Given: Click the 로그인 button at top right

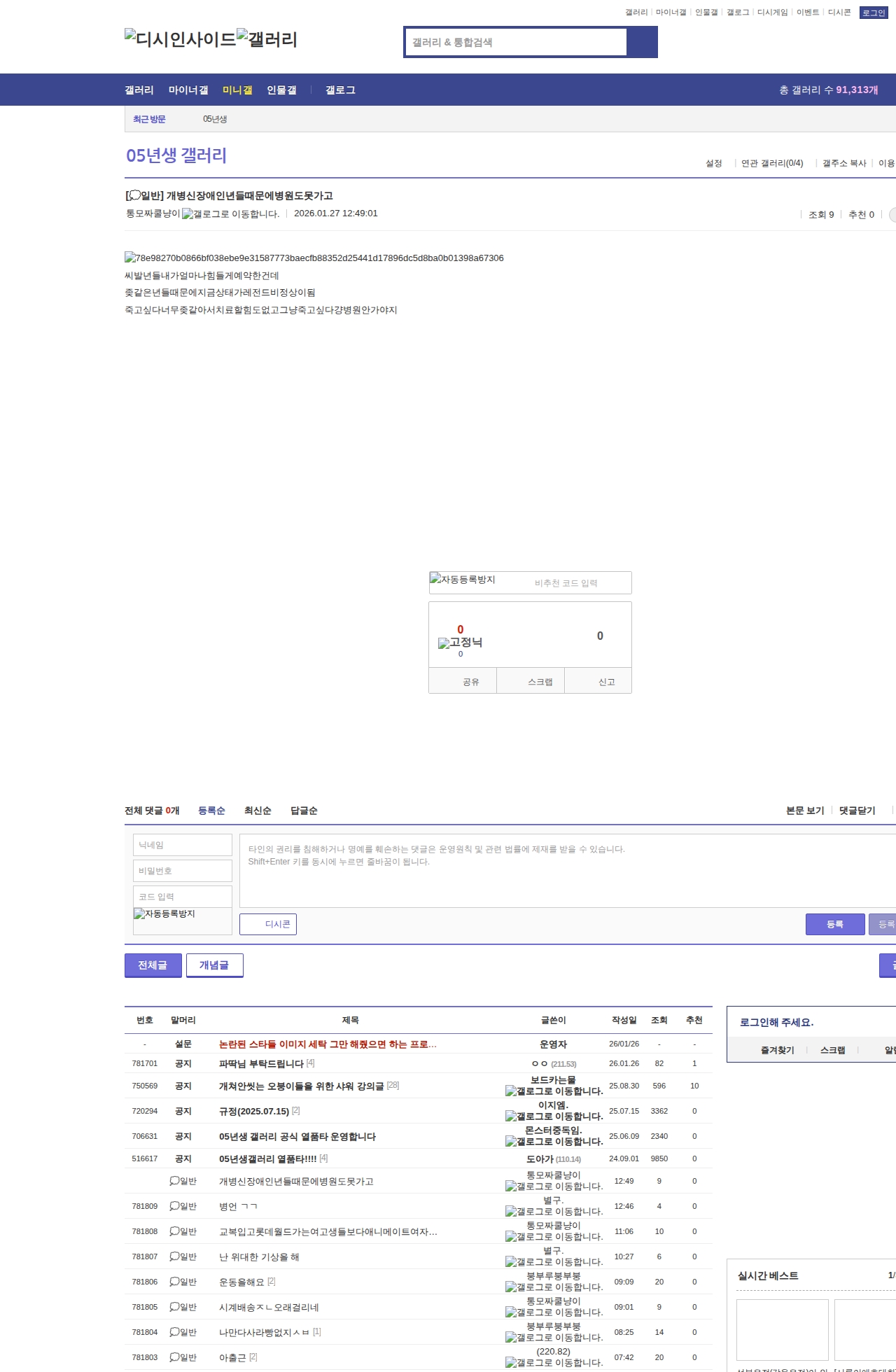Looking at the screenshot, I should [873, 13].
